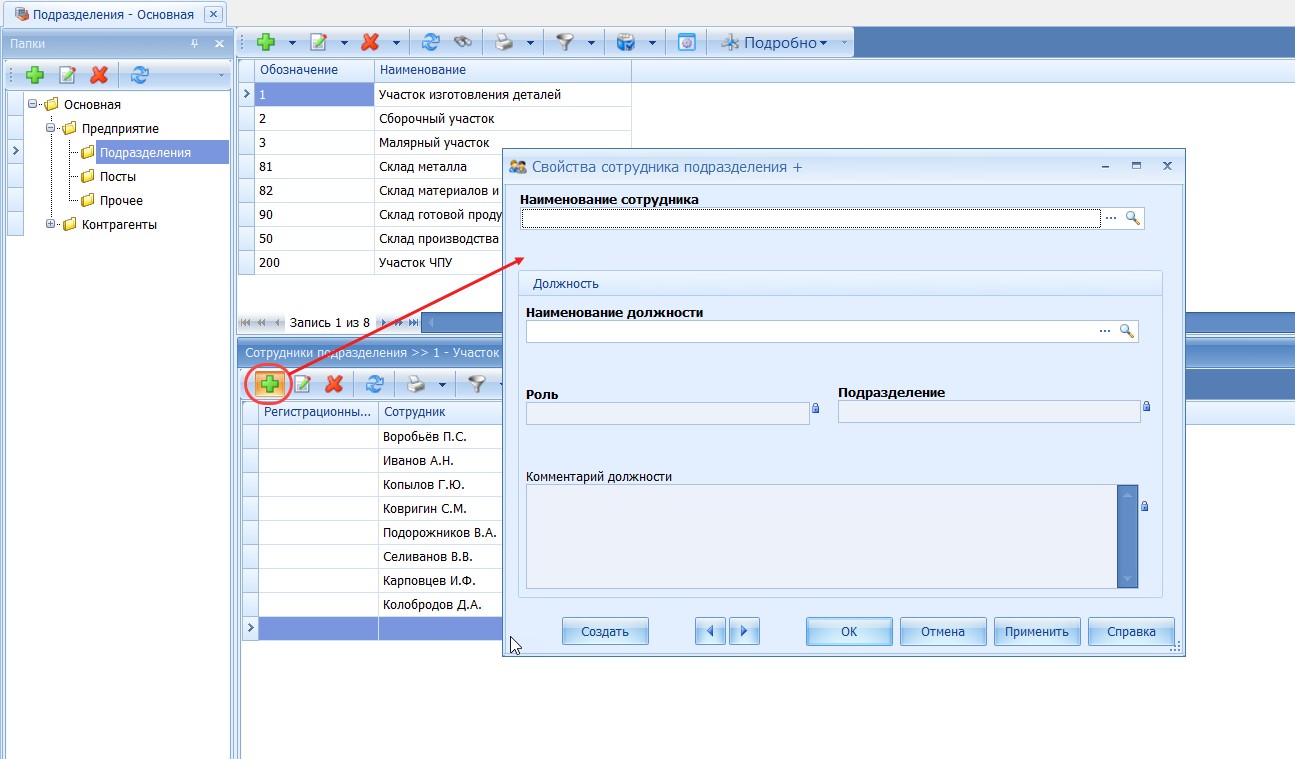Edit department record in top toolbar

pos(319,42)
